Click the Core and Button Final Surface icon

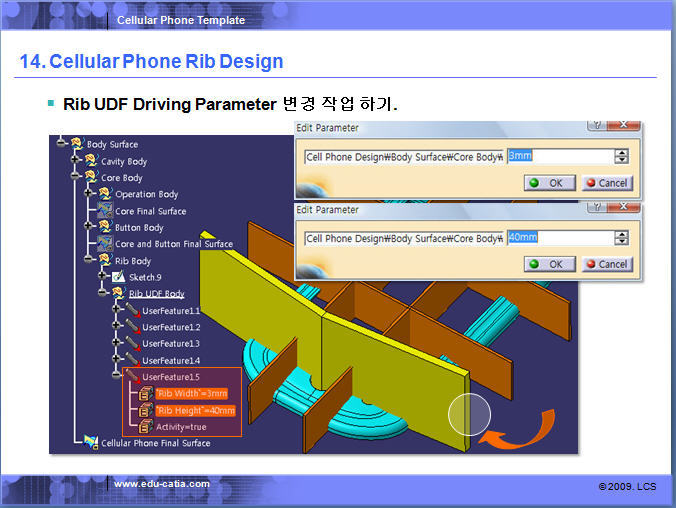pos(105,244)
